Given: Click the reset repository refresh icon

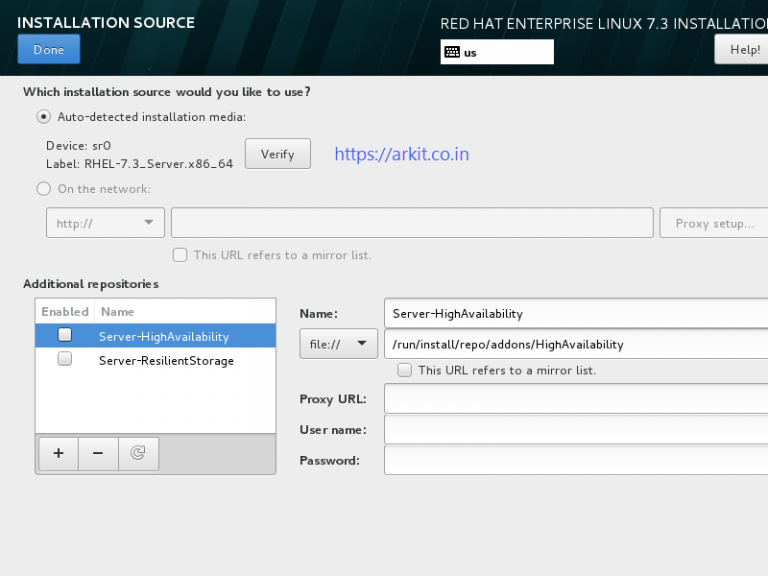Looking at the screenshot, I should 138,454.
